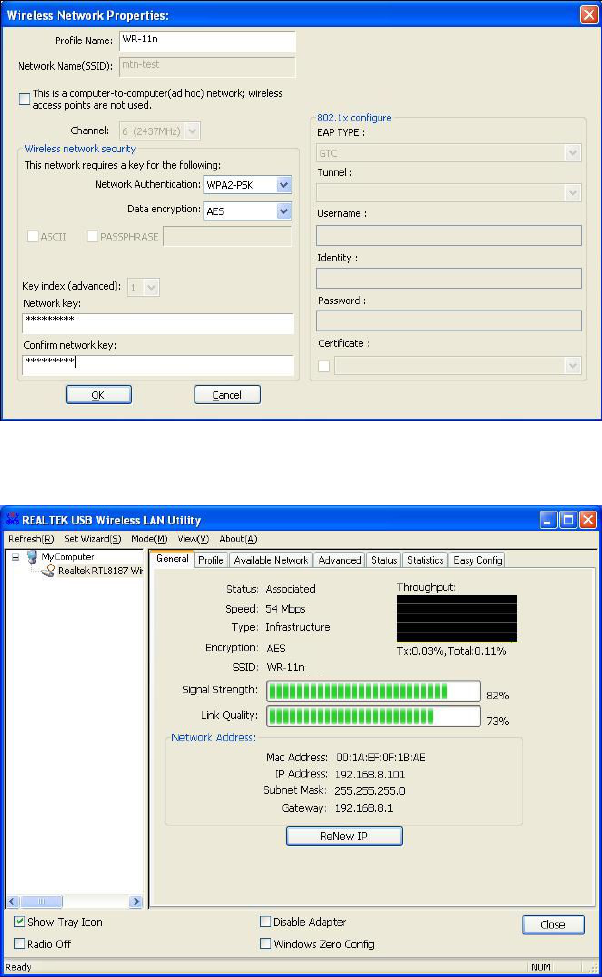The width and height of the screenshot is (602, 977).
Task: Click Cancel in Wireless Network Properties
Action: pos(227,394)
